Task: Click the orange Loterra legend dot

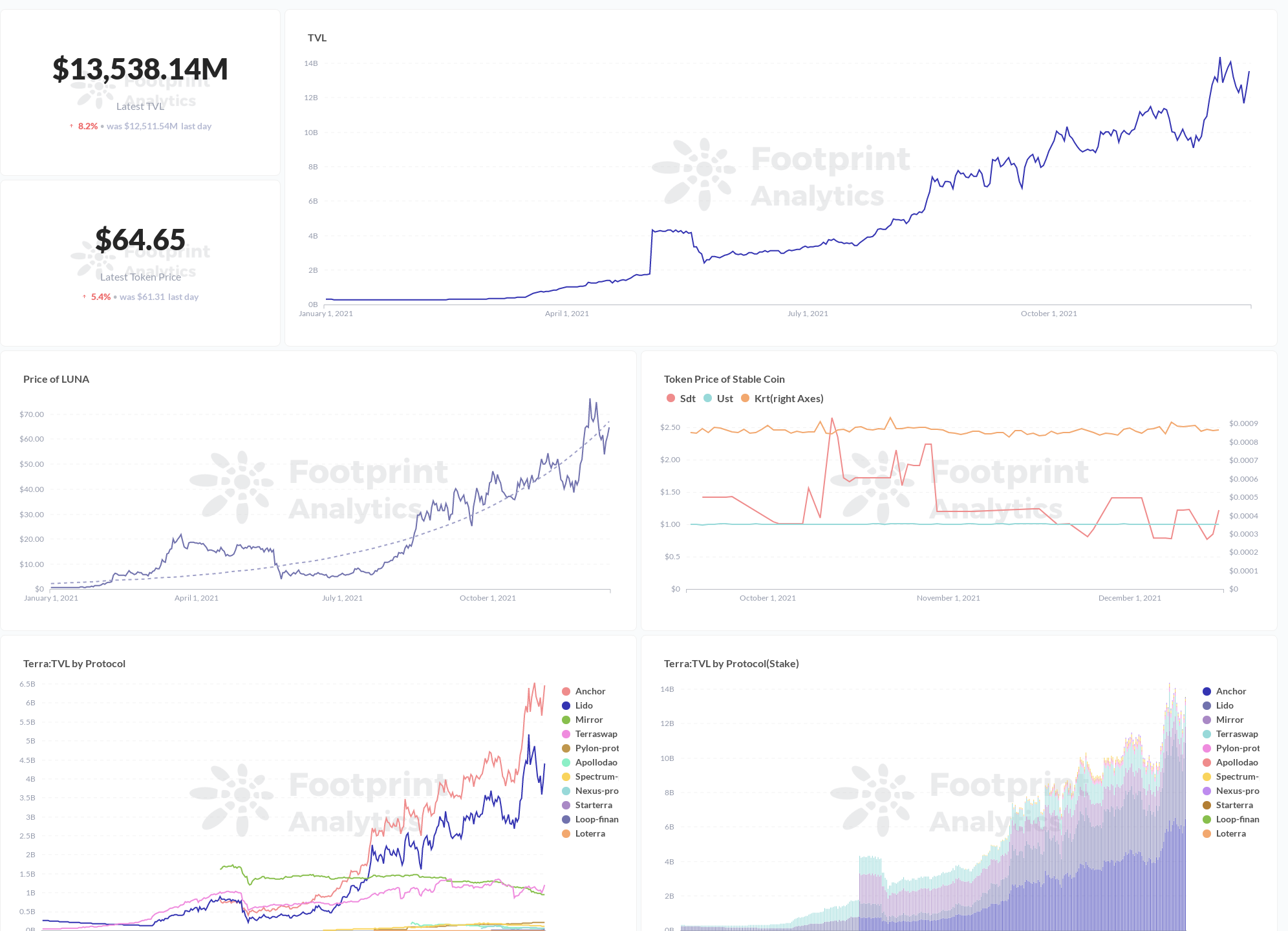Action: (x=566, y=833)
